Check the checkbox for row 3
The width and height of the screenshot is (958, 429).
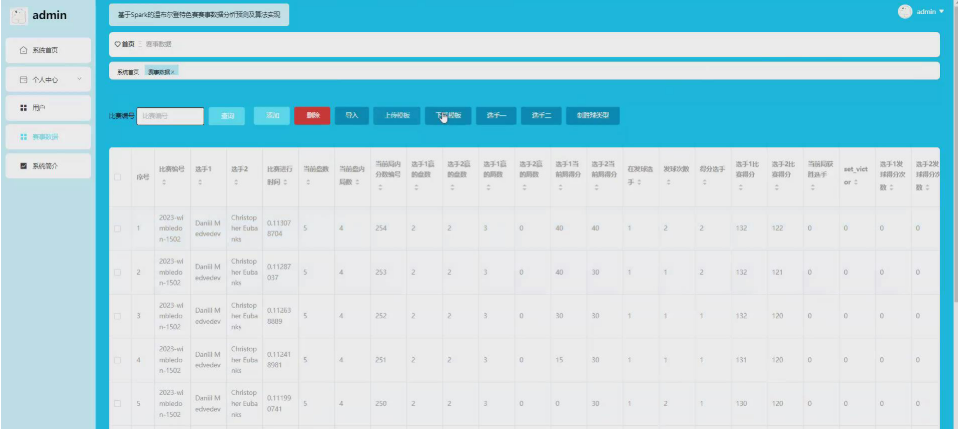(x=117, y=317)
